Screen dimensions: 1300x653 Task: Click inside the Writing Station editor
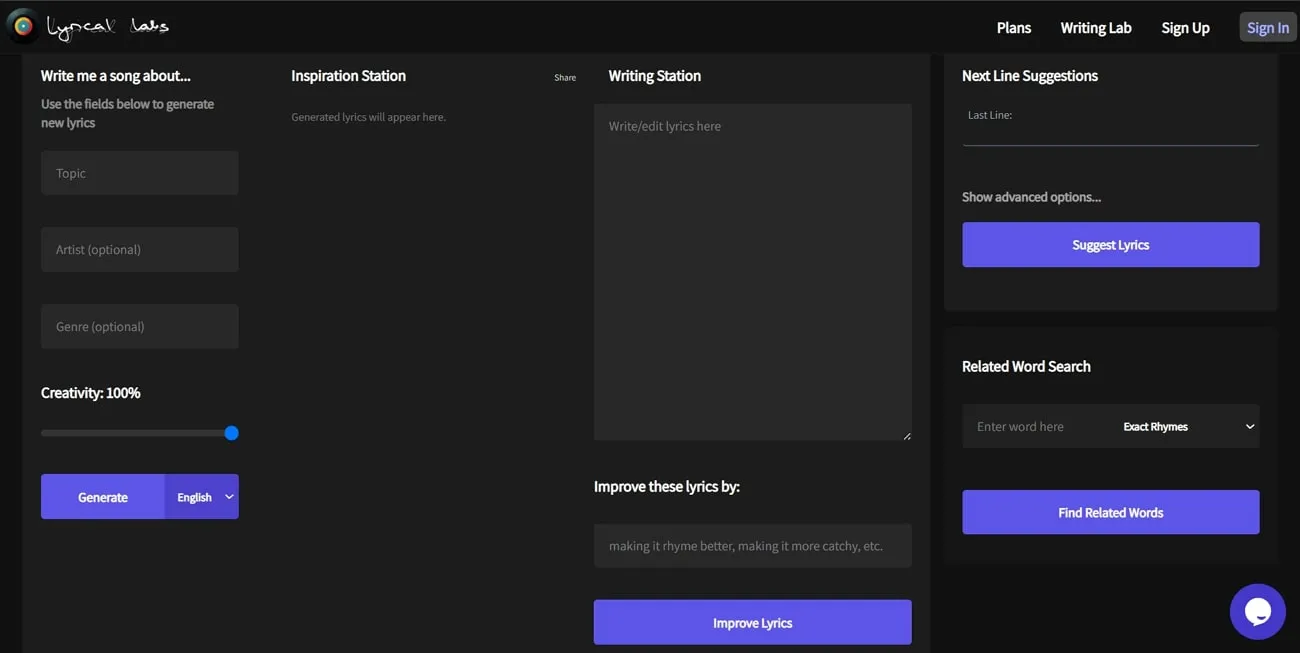click(752, 270)
